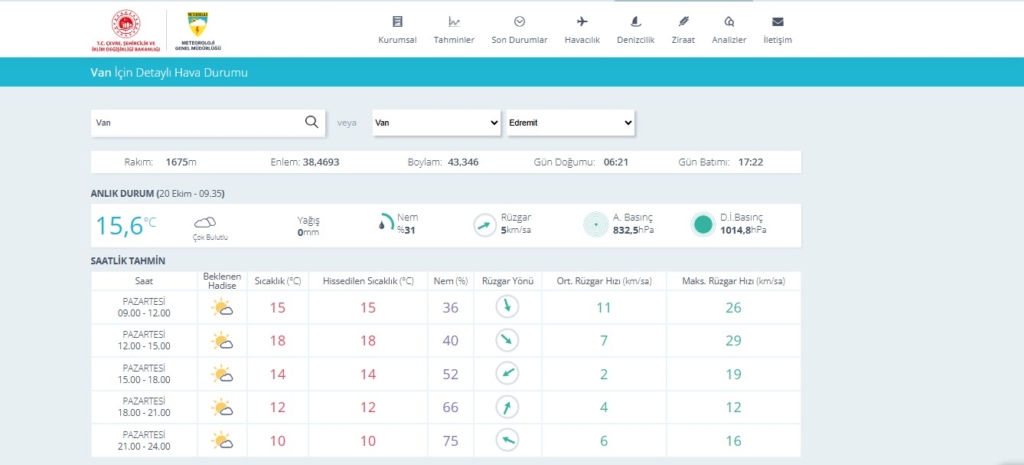
Task: Click the search magnifier icon
Action: tap(312, 122)
